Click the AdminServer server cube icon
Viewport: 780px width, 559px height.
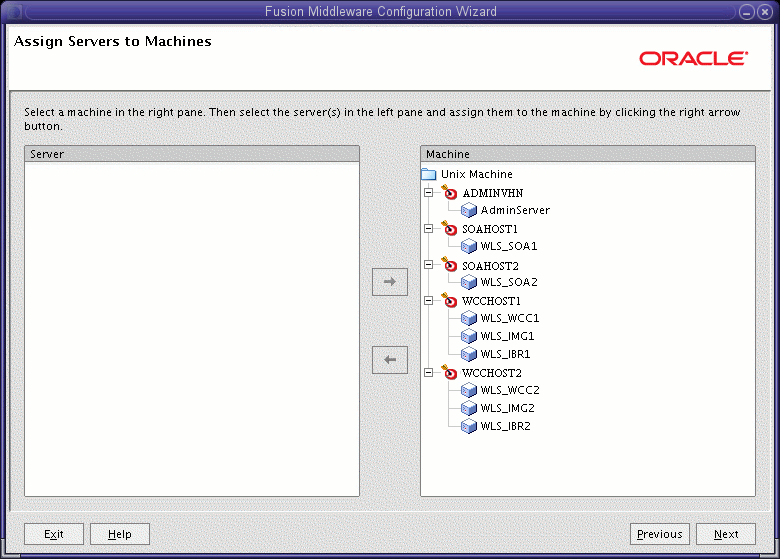(x=469, y=210)
